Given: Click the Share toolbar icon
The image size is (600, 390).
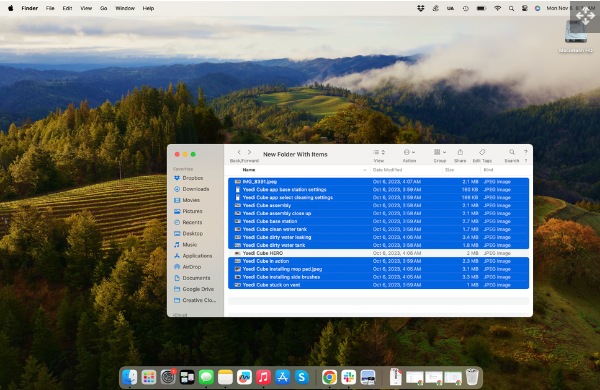Looking at the screenshot, I should (x=460, y=152).
